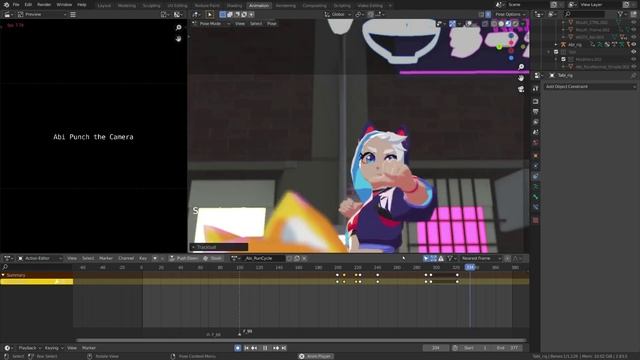Pause the animation playback
The image size is (640, 360).
(x=265, y=348)
